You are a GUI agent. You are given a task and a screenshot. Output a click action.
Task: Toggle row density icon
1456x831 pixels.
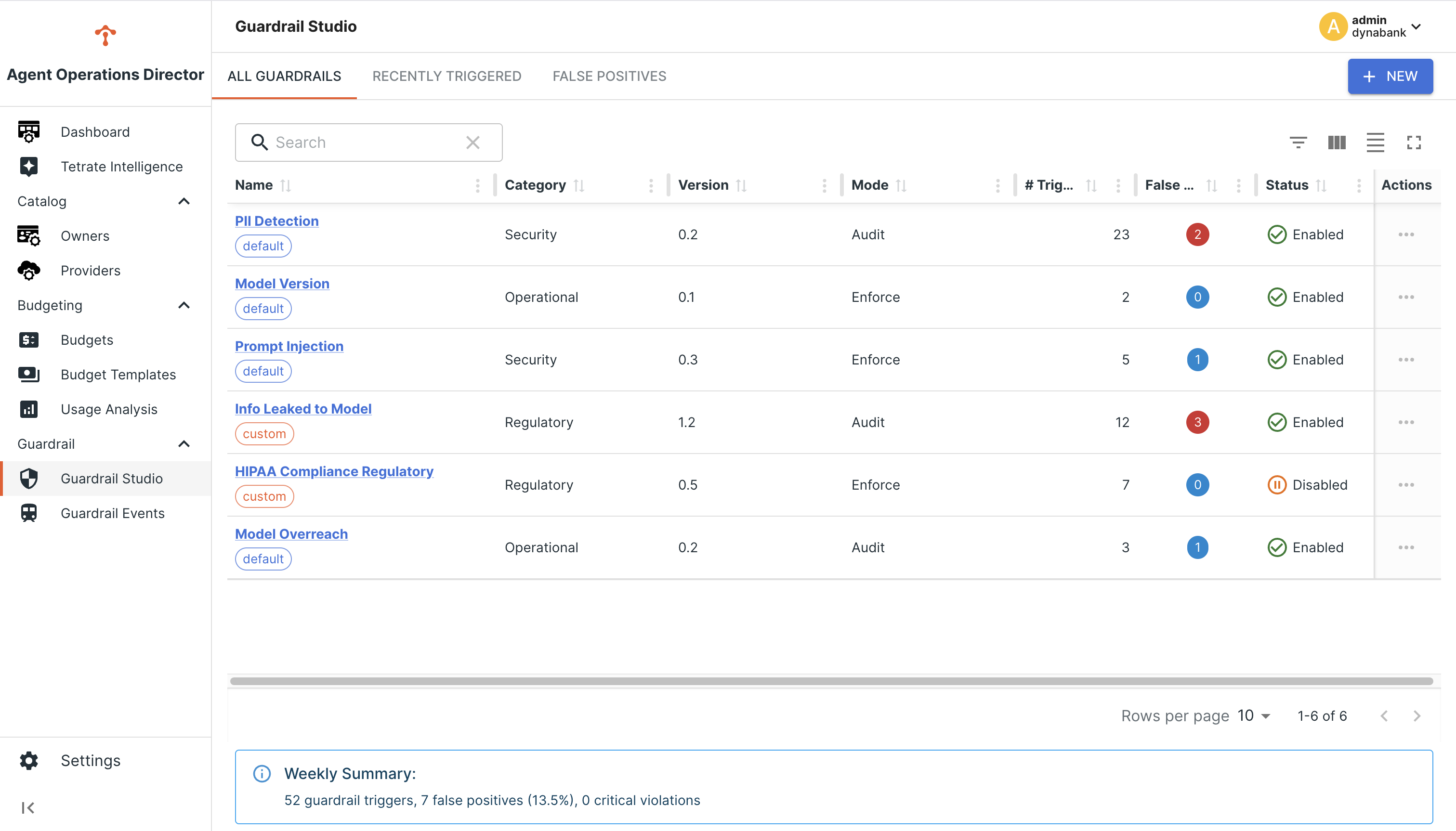1375,142
